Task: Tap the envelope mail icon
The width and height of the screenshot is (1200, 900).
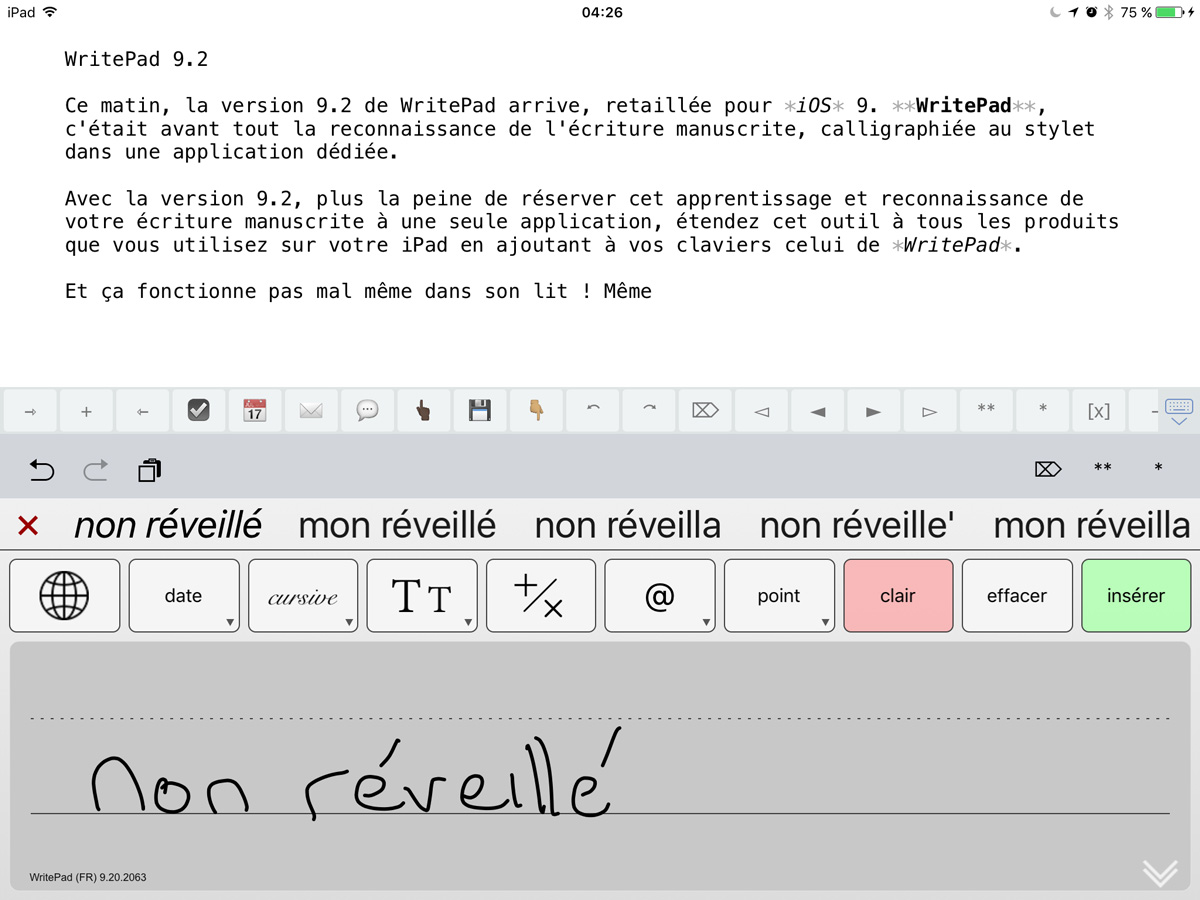Action: point(311,411)
